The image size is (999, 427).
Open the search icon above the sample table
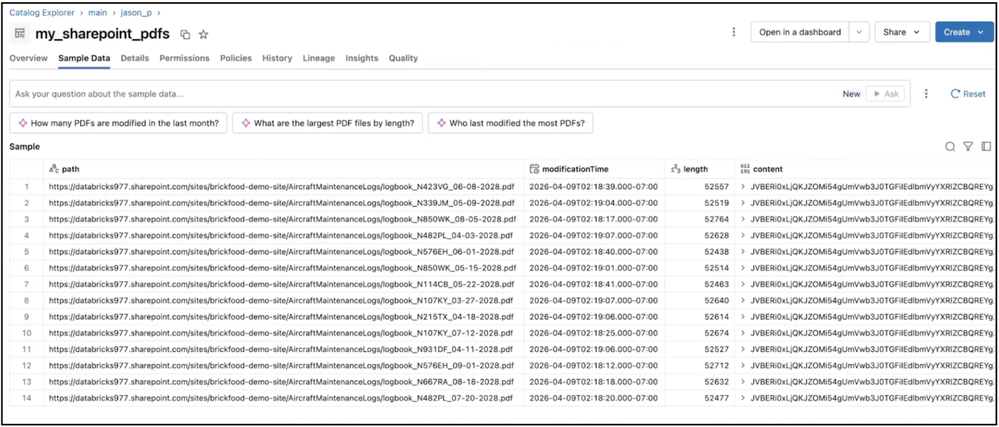pyautogui.click(x=950, y=147)
